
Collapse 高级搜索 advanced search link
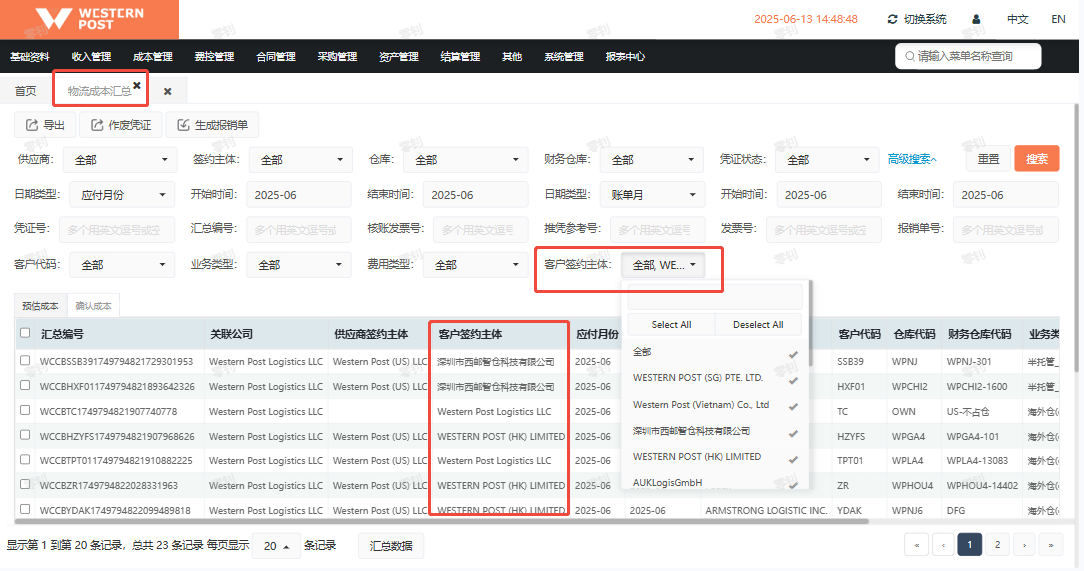point(912,159)
